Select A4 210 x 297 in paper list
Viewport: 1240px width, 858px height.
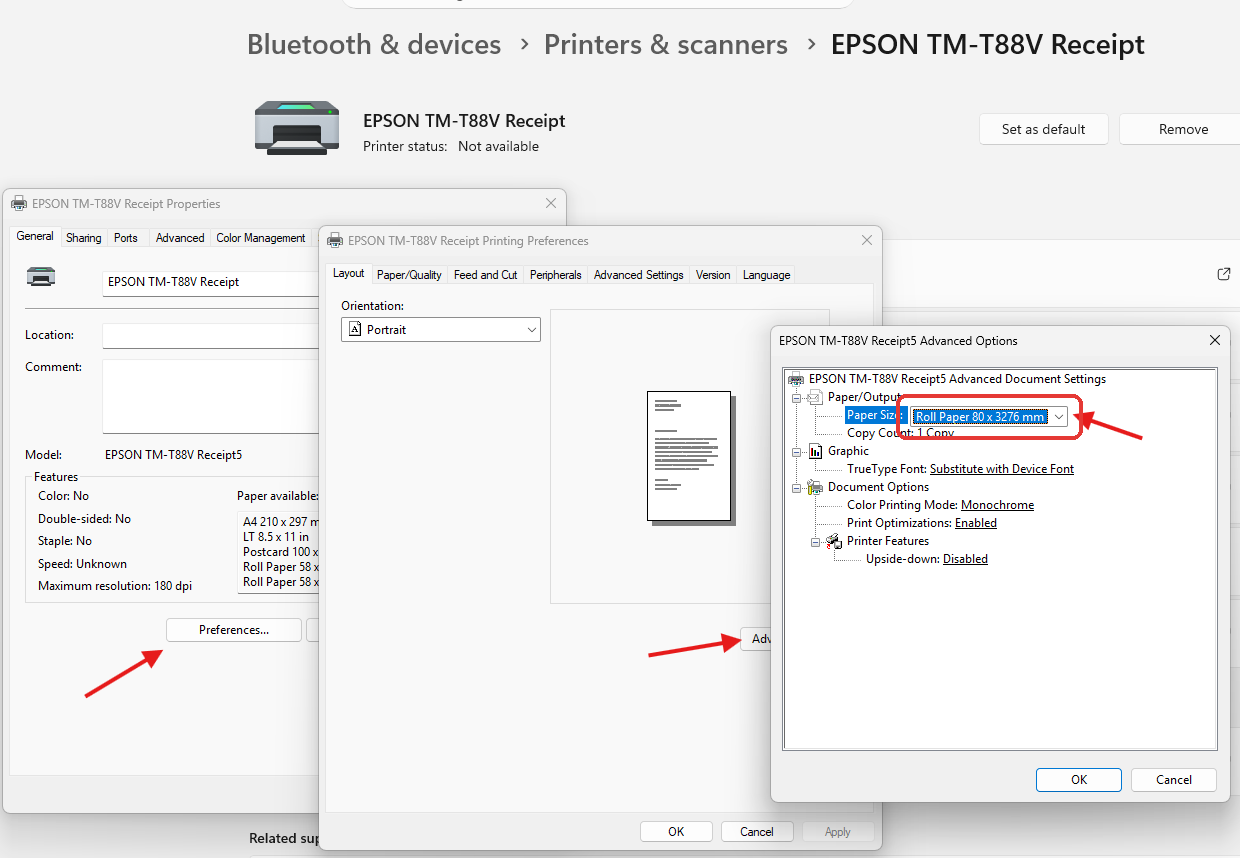(281, 521)
